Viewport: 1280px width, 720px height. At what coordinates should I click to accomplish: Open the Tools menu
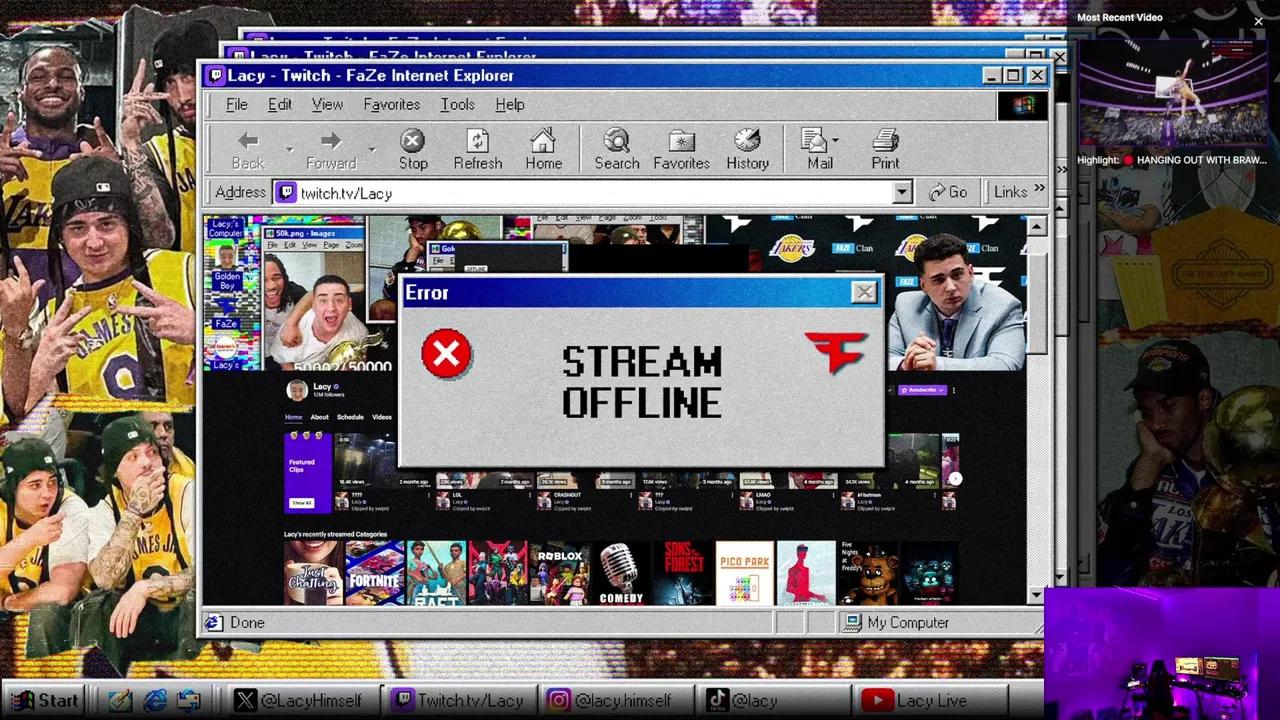pos(457,104)
